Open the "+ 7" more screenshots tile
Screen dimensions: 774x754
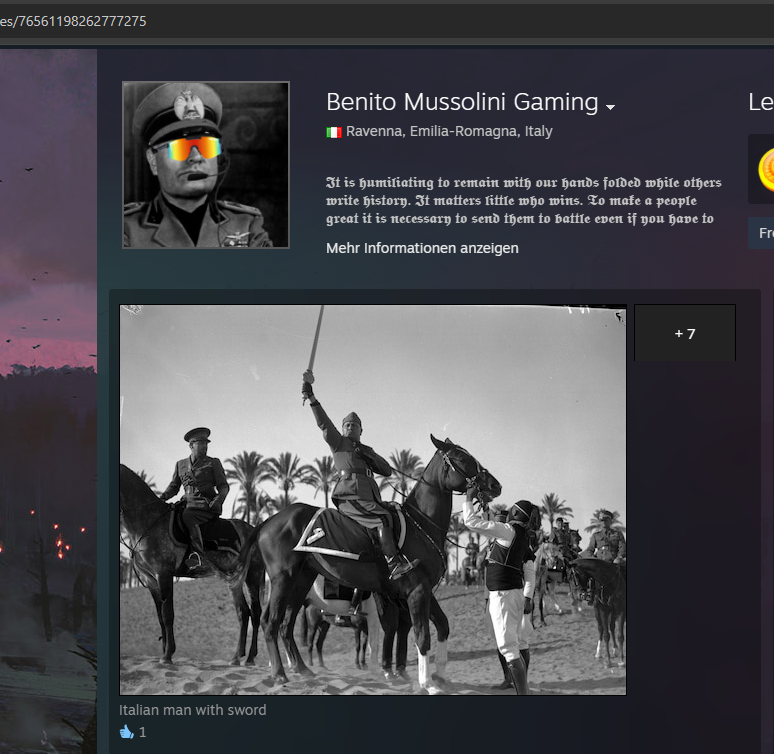pyautogui.click(x=685, y=333)
